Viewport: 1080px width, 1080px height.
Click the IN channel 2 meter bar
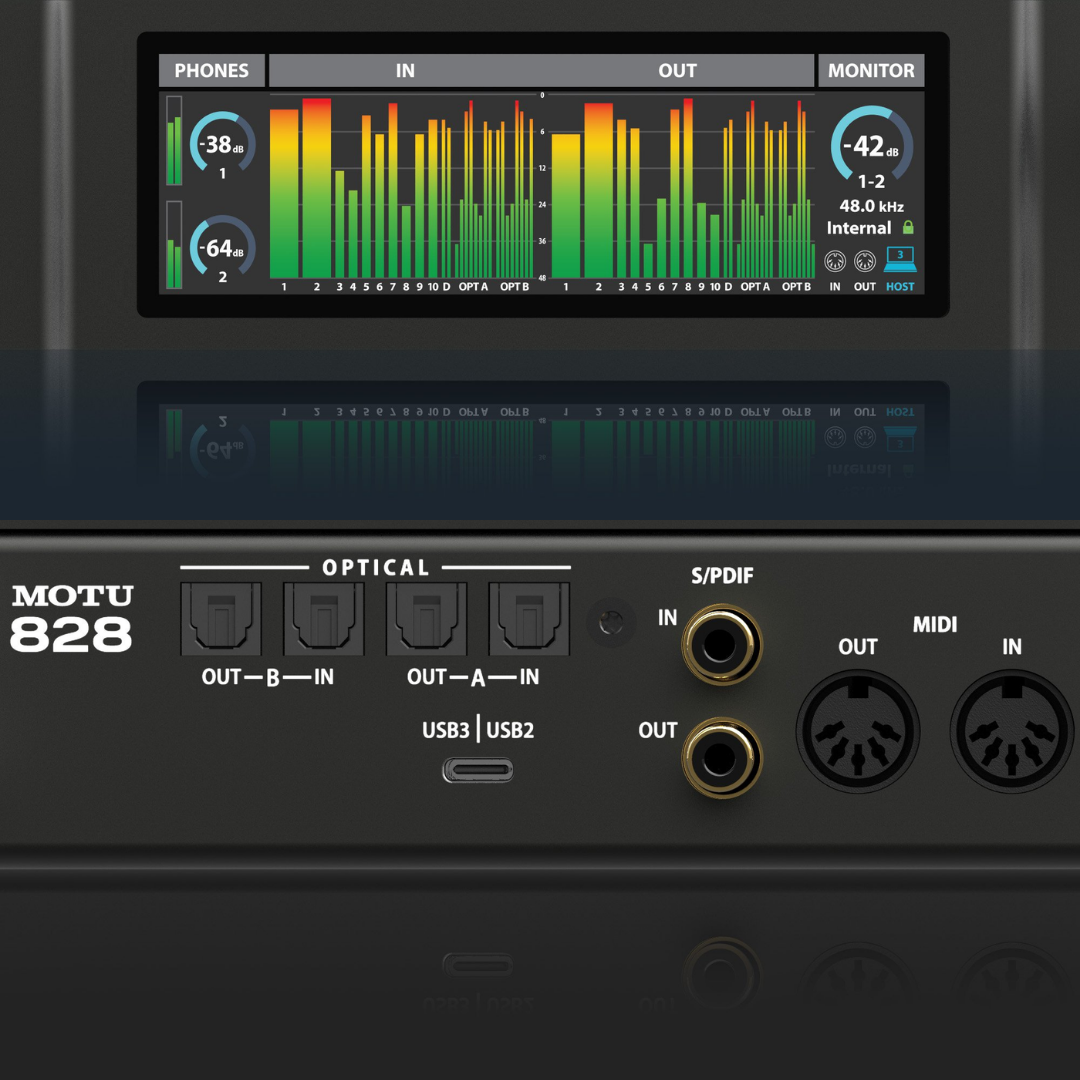[x=317, y=188]
